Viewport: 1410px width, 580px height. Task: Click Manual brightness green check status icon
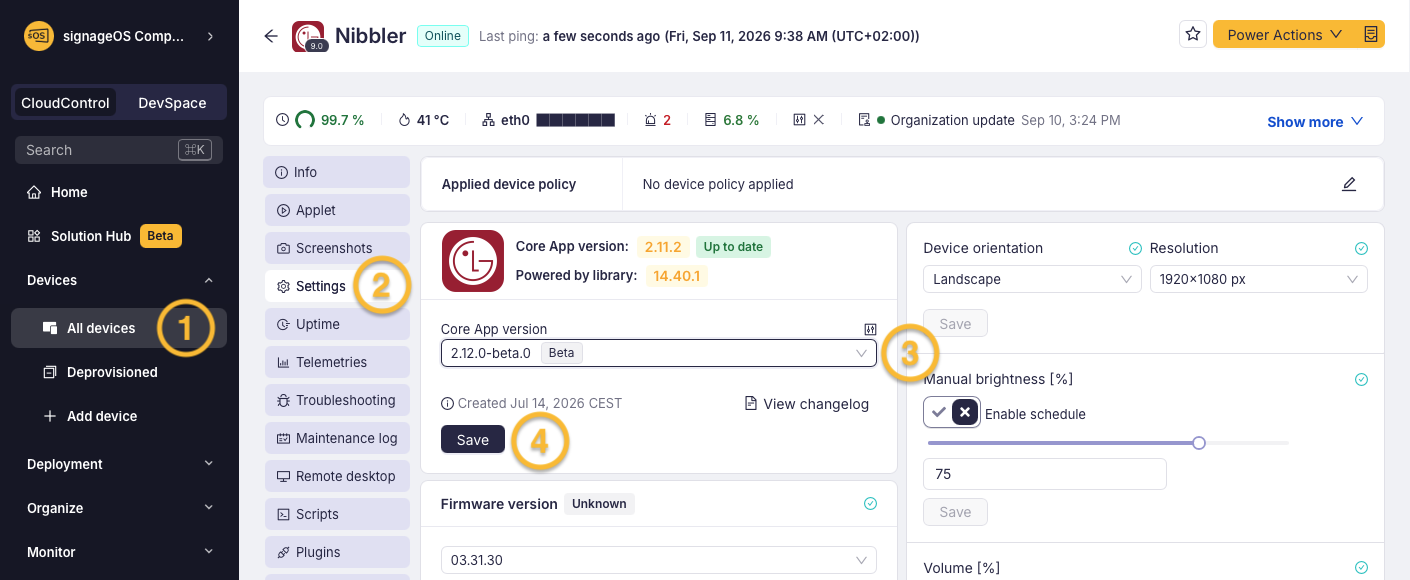pos(1361,379)
